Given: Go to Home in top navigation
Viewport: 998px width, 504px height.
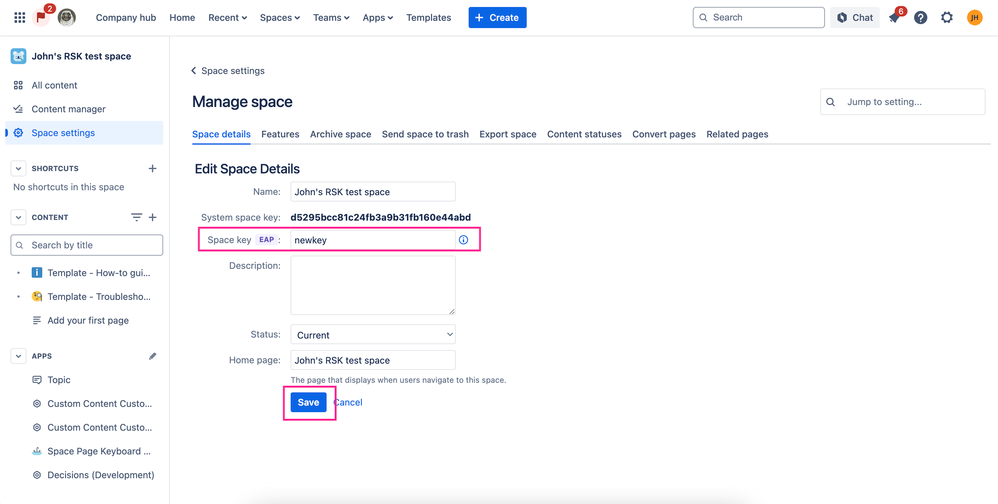Looking at the screenshot, I should pyautogui.click(x=182, y=18).
